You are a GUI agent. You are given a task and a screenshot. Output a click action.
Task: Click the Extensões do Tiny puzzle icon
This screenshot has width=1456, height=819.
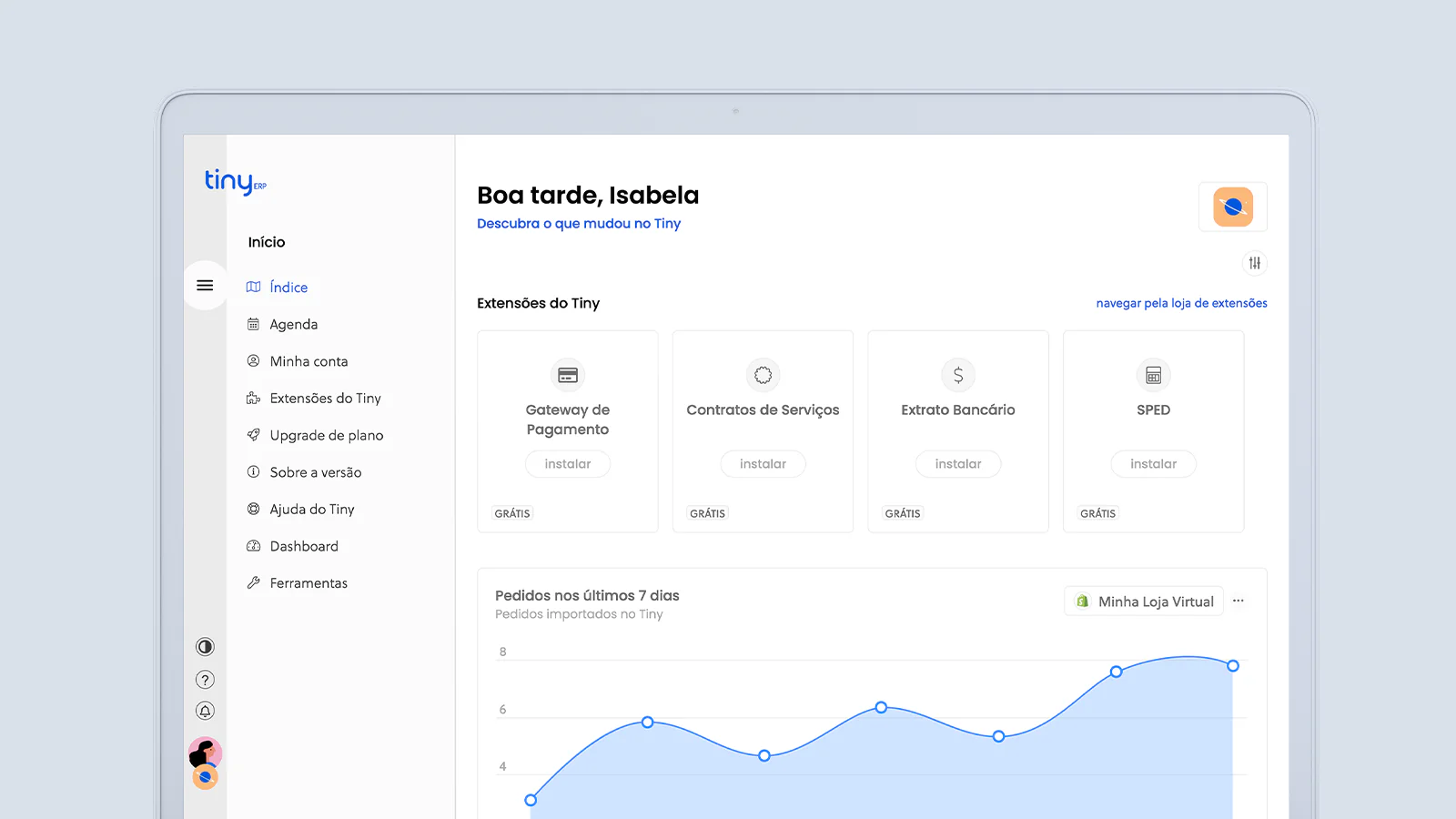253,398
